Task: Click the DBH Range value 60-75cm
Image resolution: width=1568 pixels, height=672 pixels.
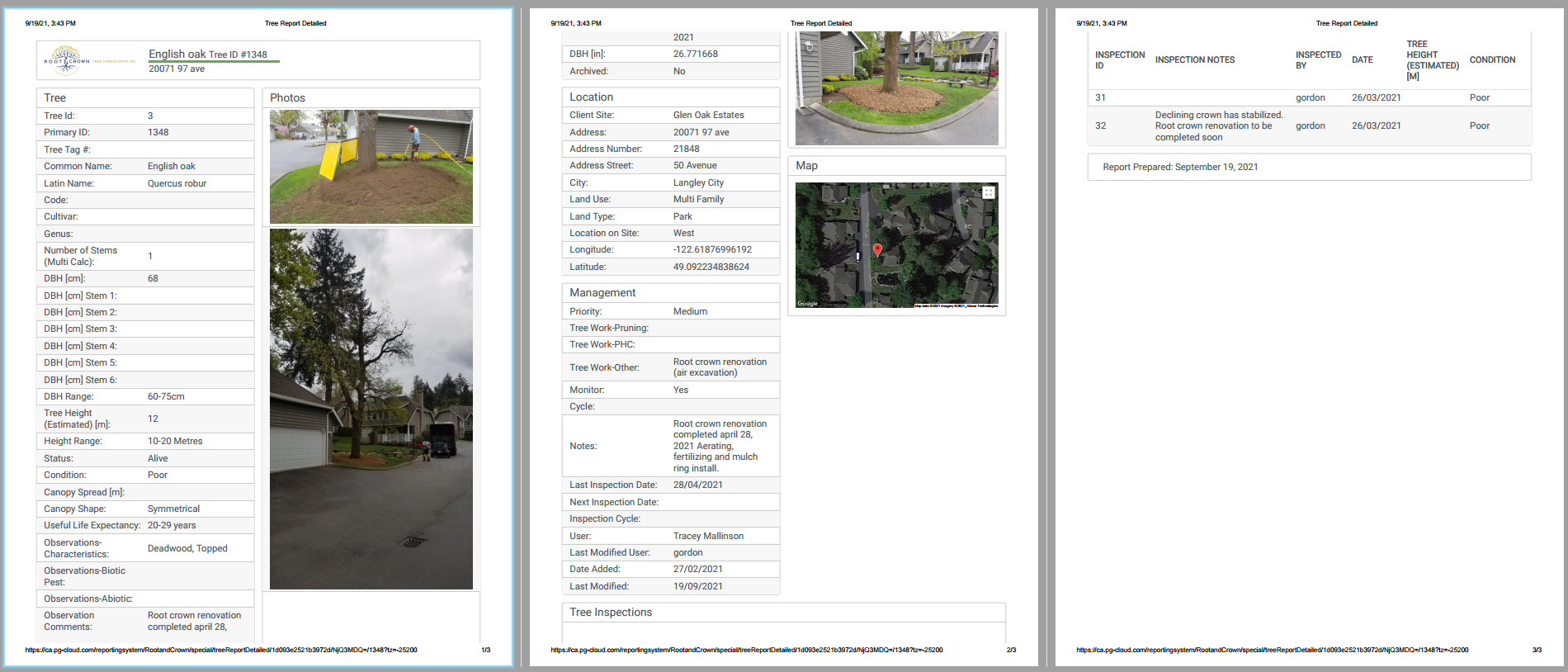Action: coord(166,396)
